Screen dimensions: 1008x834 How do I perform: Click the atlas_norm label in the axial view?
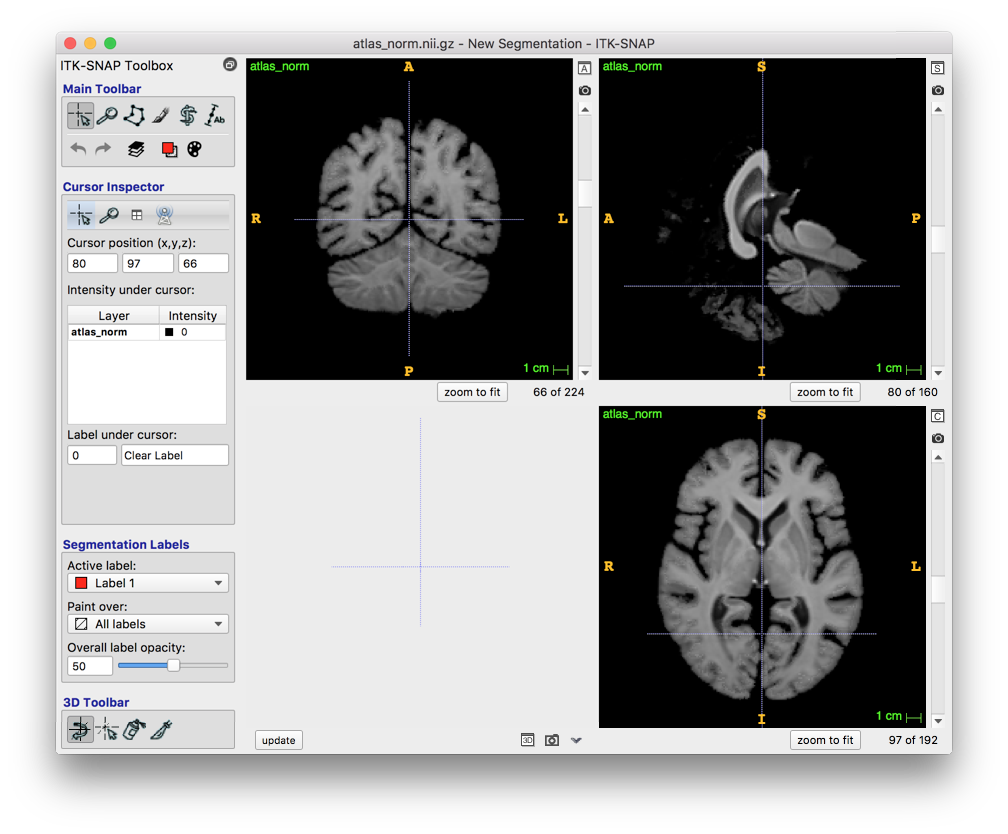point(279,66)
